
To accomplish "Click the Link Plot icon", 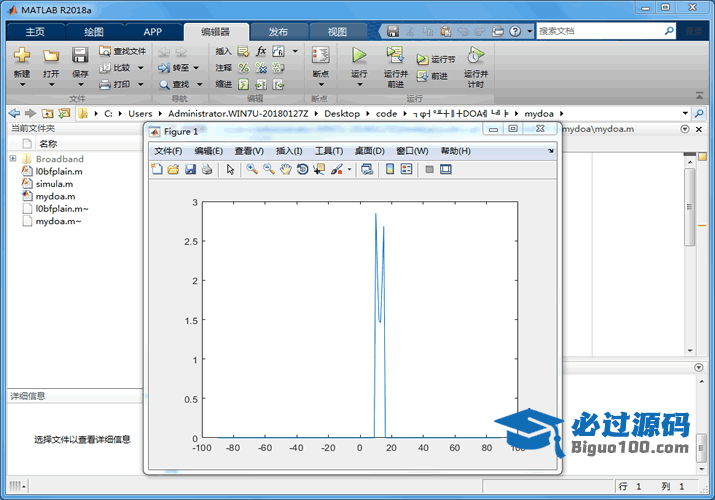I will pyautogui.click(x=367, y=170).
